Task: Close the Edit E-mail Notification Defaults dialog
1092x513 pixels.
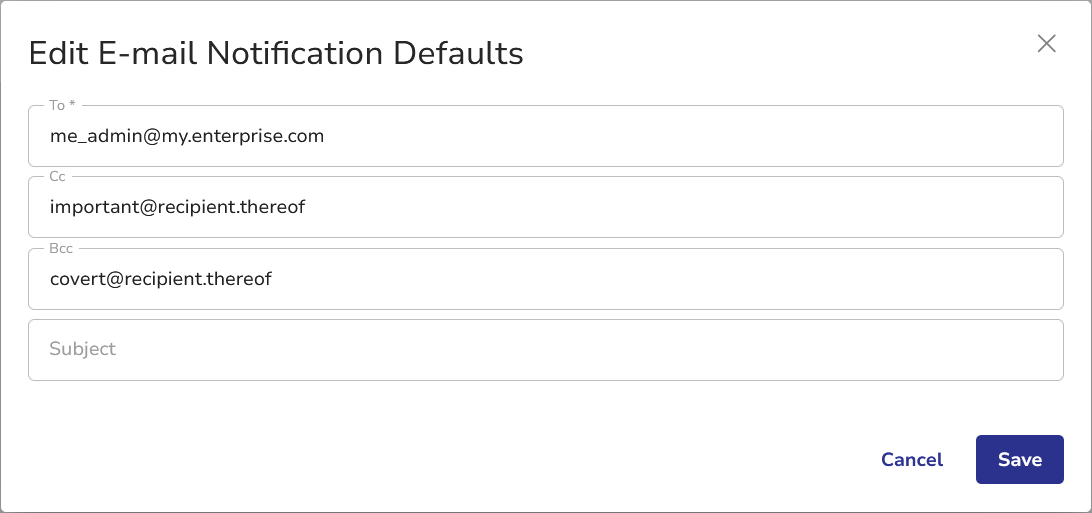Action: 1046,44
